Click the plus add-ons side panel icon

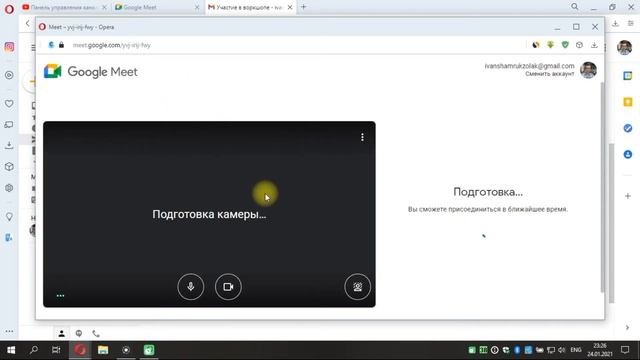[628, 196]
